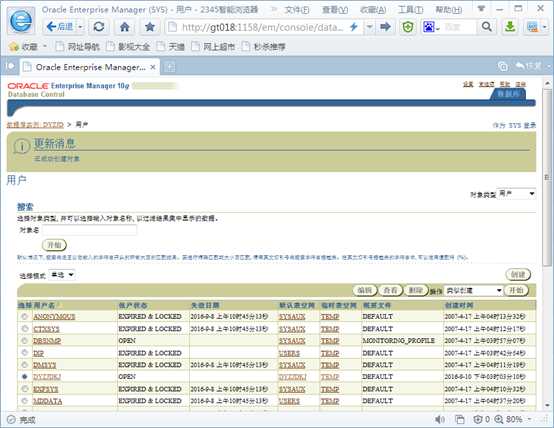The image size is (554, 428).
Task: Click the refresh page icon
Action: point(99,27)
